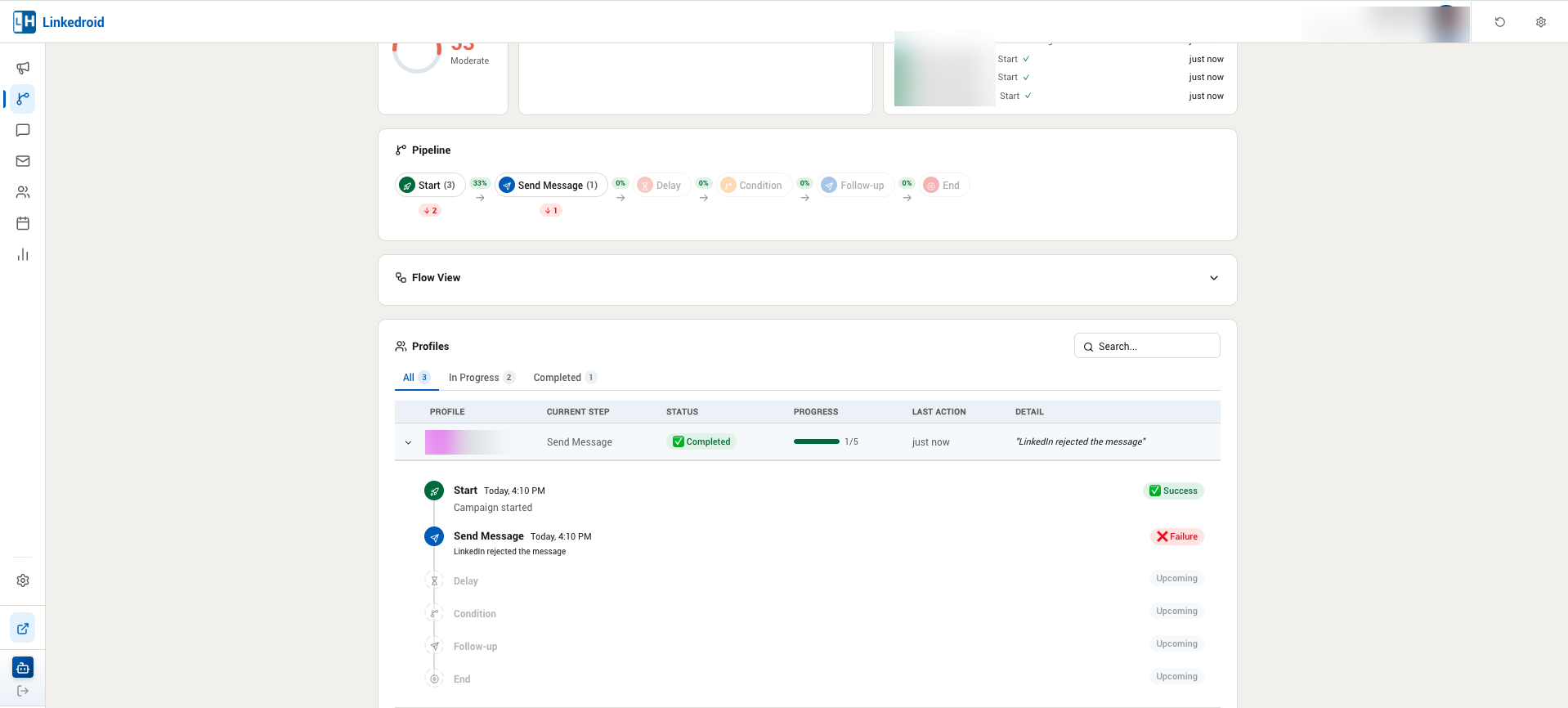
Task: Click into the profiles Search field
Action: (1147, 346)
